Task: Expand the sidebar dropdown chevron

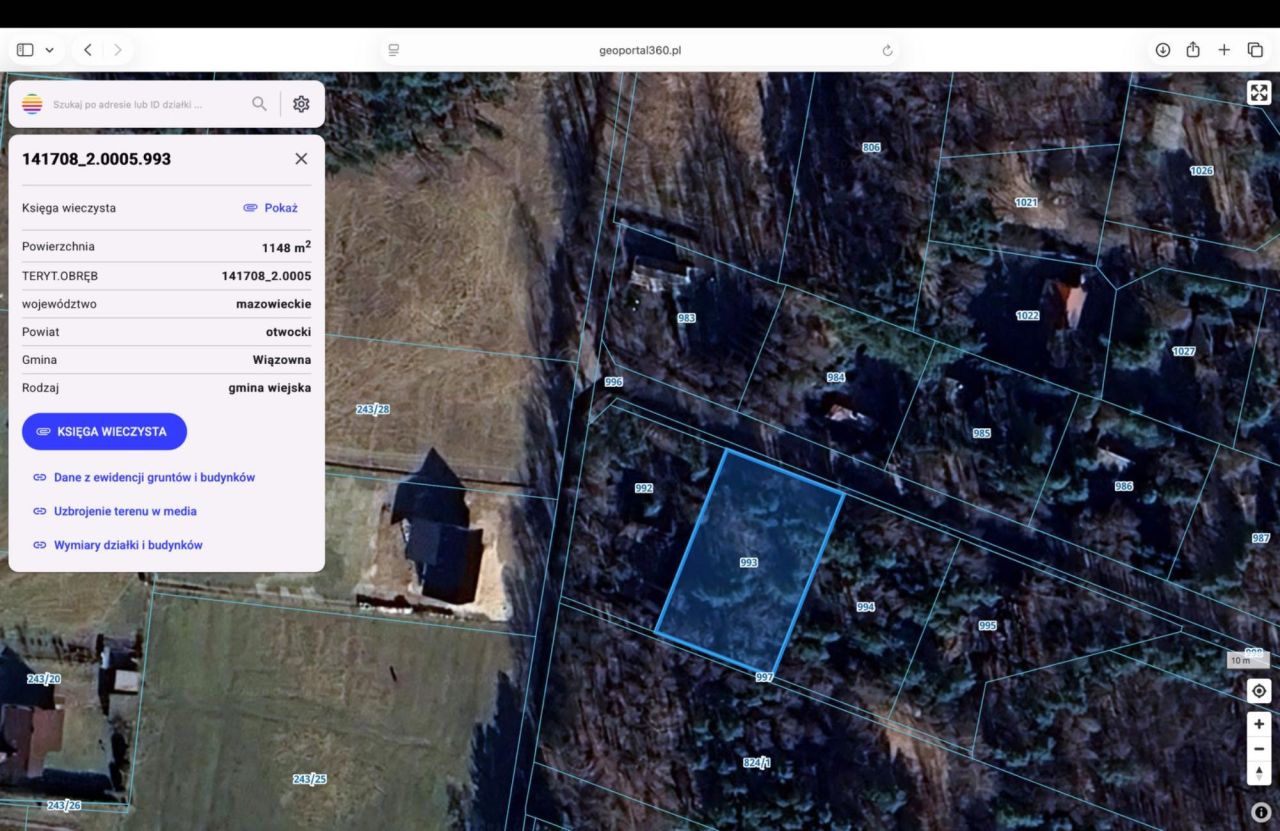Action: pos(50,50)
